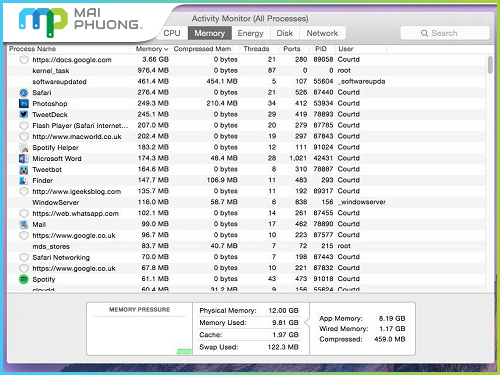This screenshot has height=375, width=500.
Task: Click into the Search field
Action: coord(445,33)
